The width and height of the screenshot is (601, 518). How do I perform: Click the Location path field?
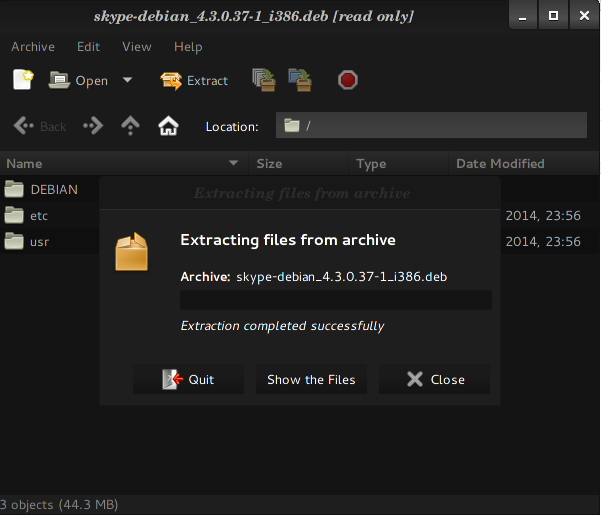click(431, 125)
